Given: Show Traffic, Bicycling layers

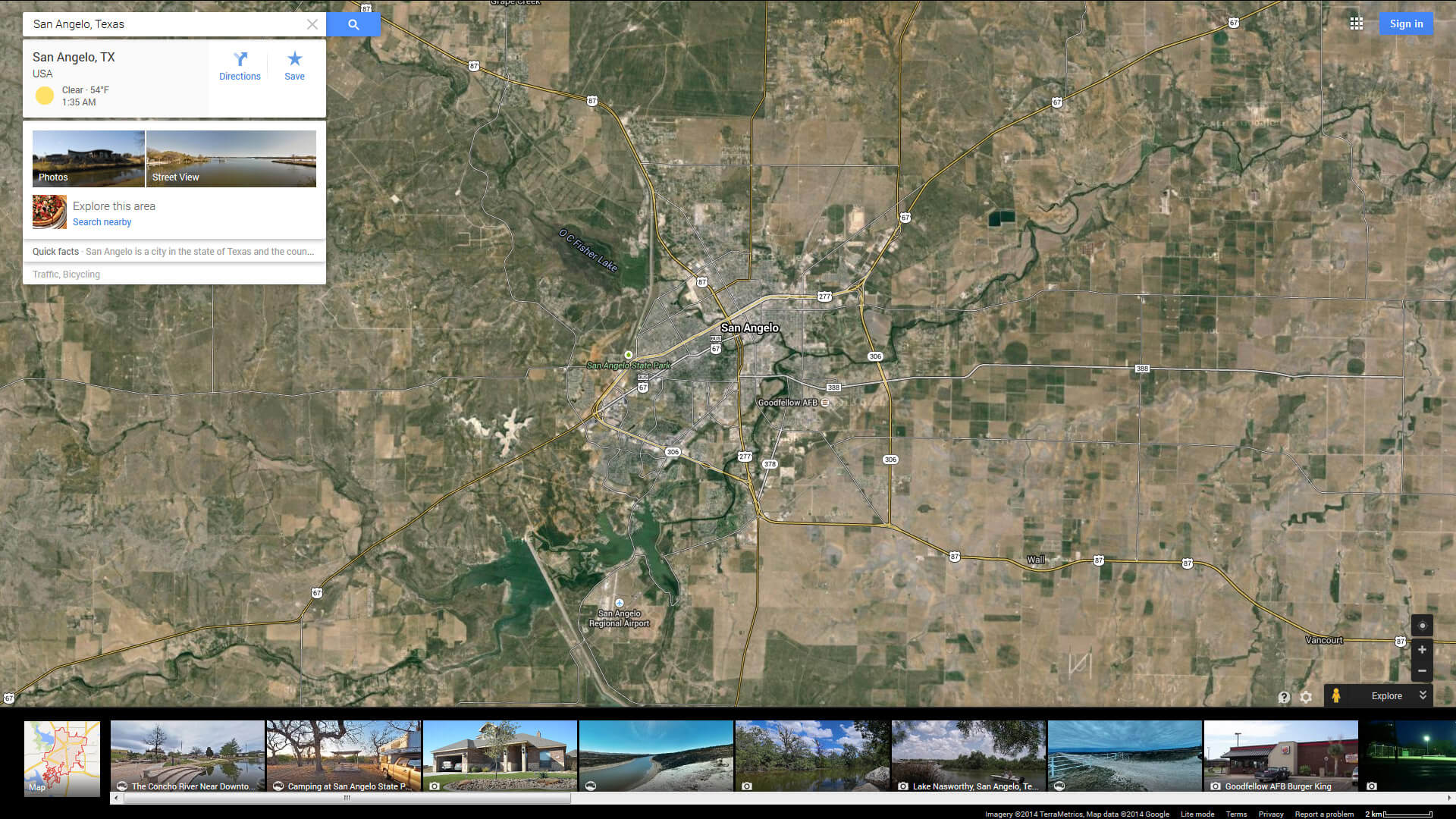Looking at the screenshot, I should click(x=66, y=275).
